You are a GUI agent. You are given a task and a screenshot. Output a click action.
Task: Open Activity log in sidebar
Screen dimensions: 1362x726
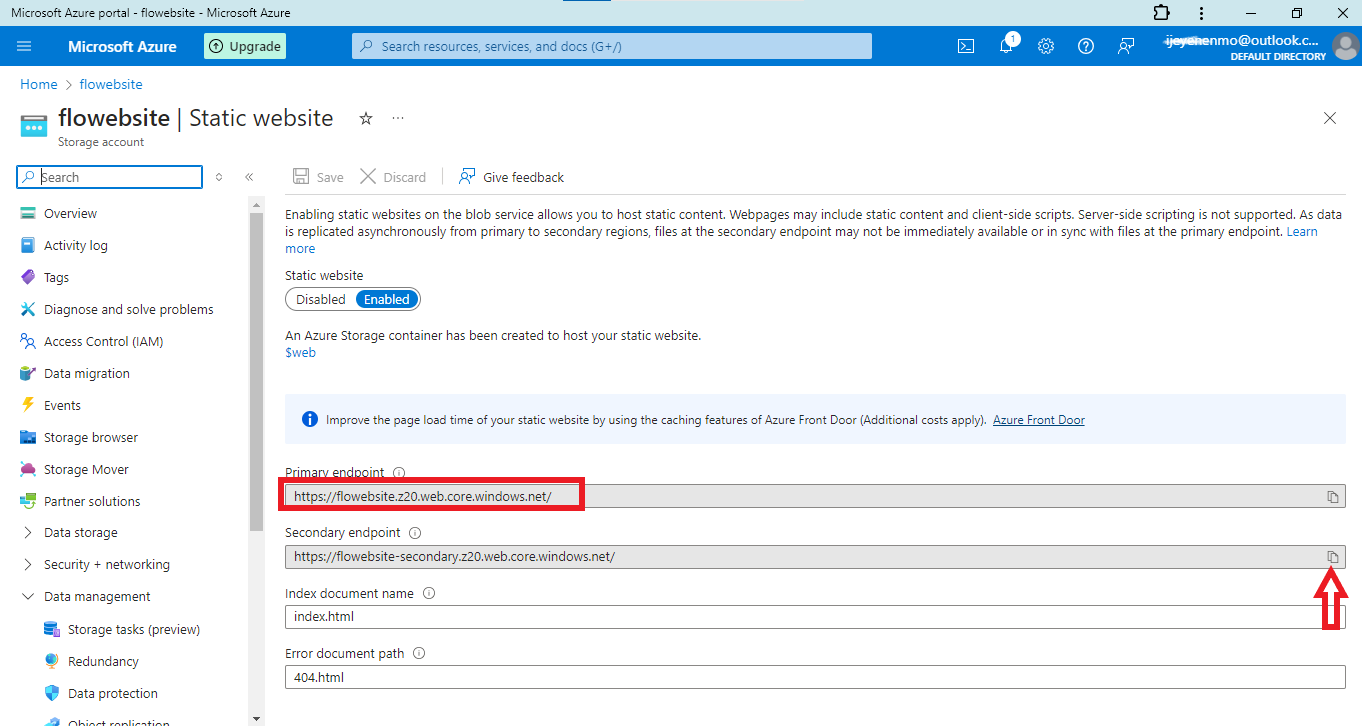[x=75, y=246]
